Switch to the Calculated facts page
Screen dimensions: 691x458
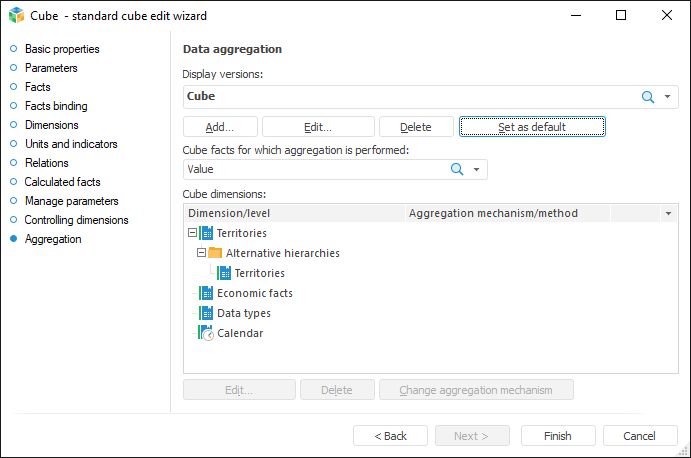coord(62,182)
